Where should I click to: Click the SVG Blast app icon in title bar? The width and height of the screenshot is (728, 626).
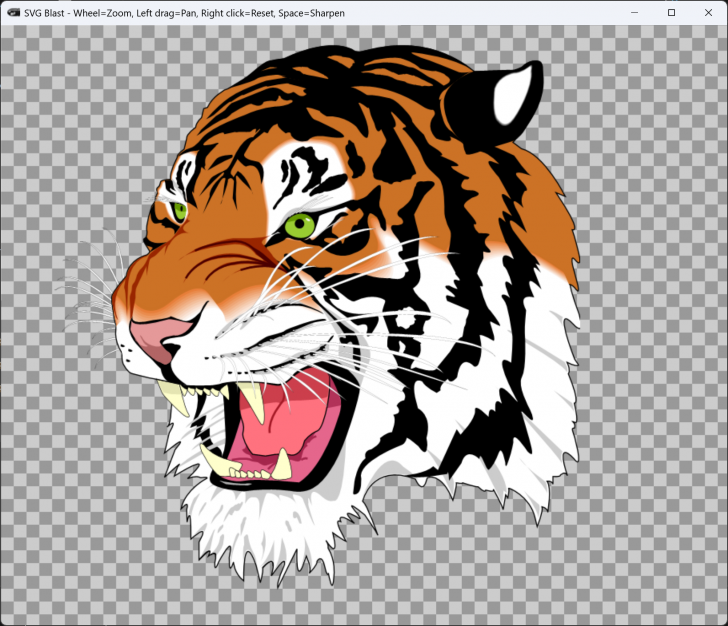(x=14, y=13)
